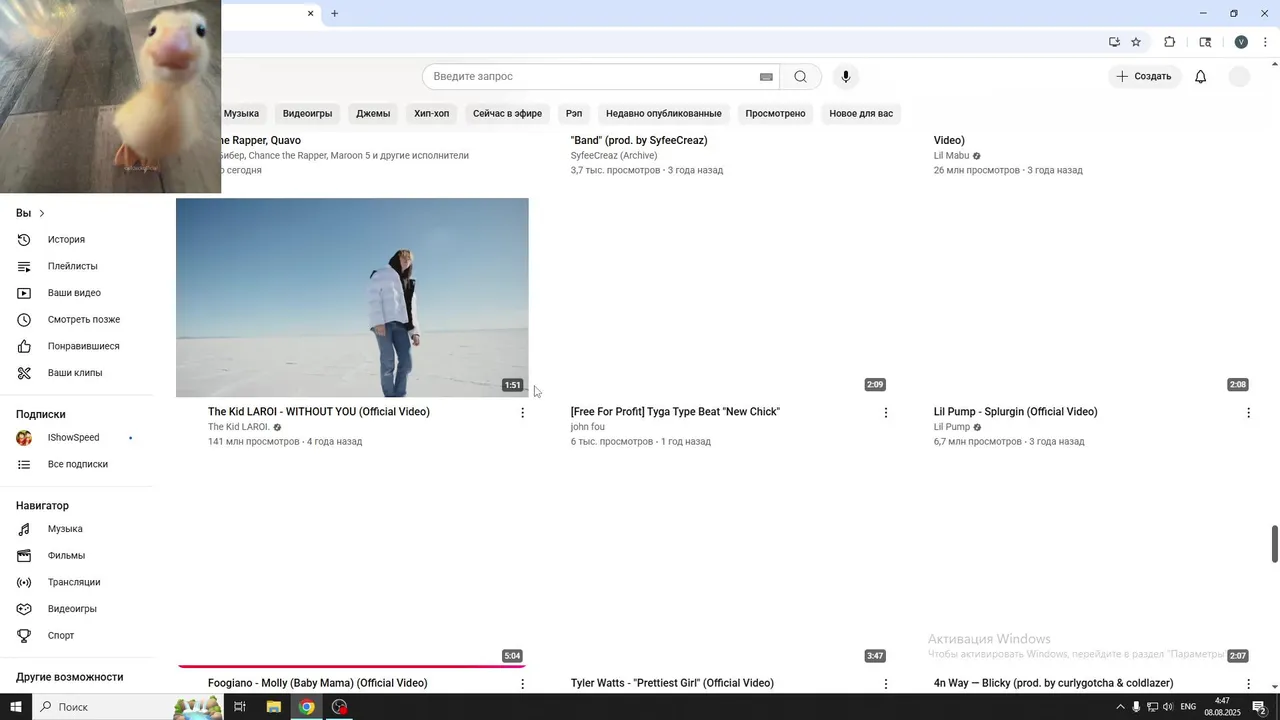Expand the Вы section chevron
Image resolution: width=1280 pixels, height=720 pixels.
pos(42,213)
